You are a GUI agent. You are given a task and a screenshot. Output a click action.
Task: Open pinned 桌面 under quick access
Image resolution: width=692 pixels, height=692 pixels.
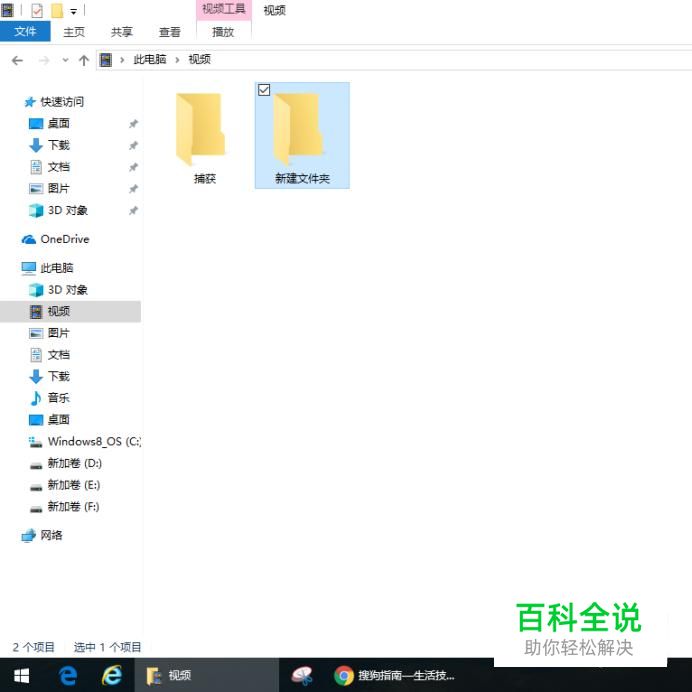[x=59, y=124]
